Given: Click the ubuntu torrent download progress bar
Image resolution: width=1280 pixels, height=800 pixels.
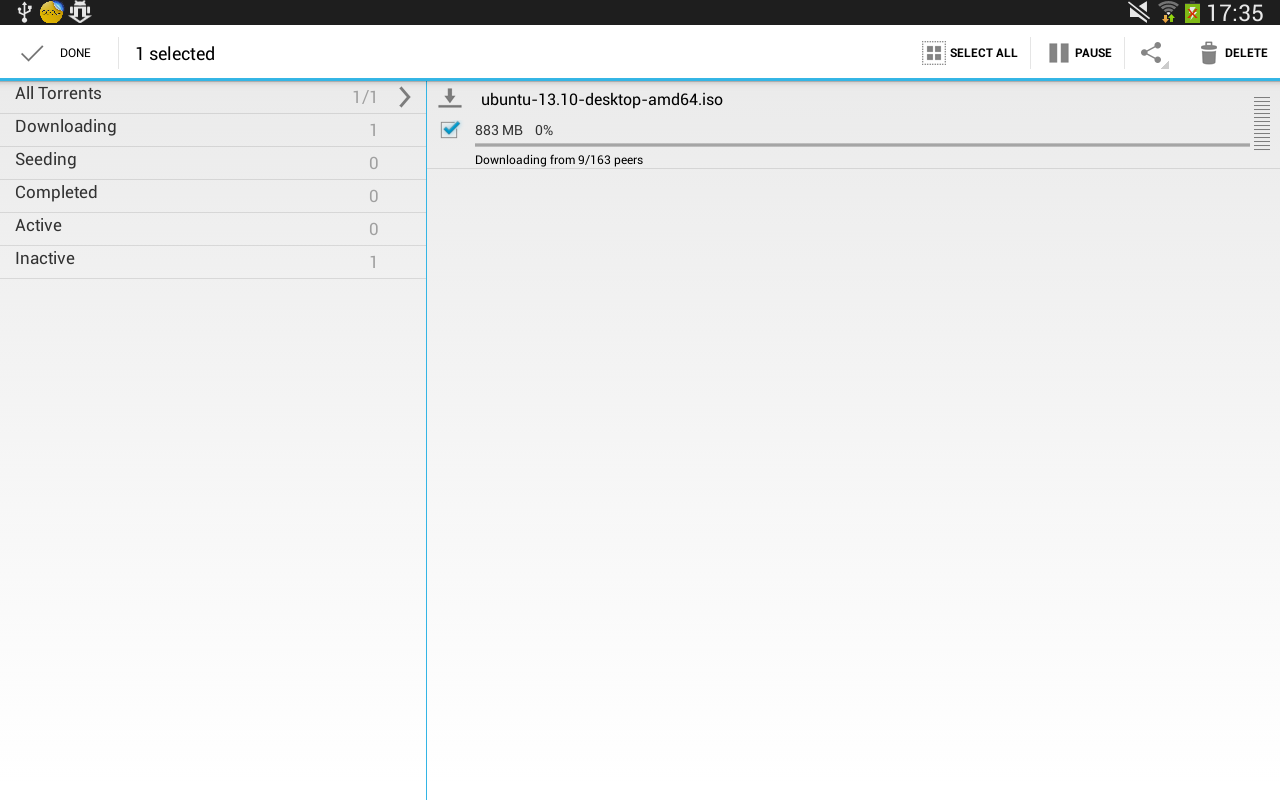Looking at the screenshot, I should [862, 145].
